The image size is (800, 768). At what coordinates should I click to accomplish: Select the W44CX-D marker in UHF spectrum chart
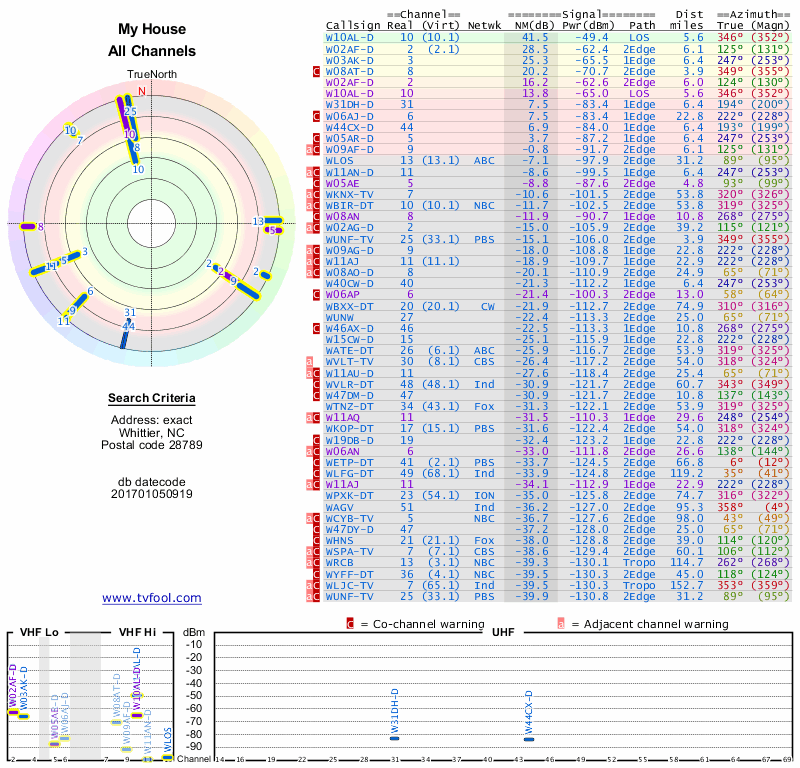529,739
